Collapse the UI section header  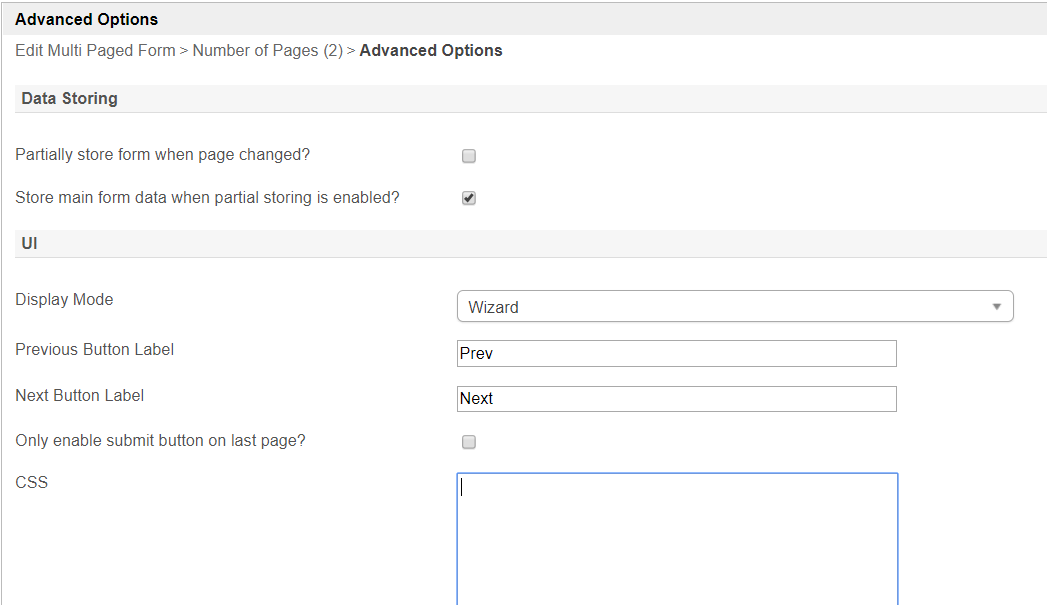tap(29, 243)
